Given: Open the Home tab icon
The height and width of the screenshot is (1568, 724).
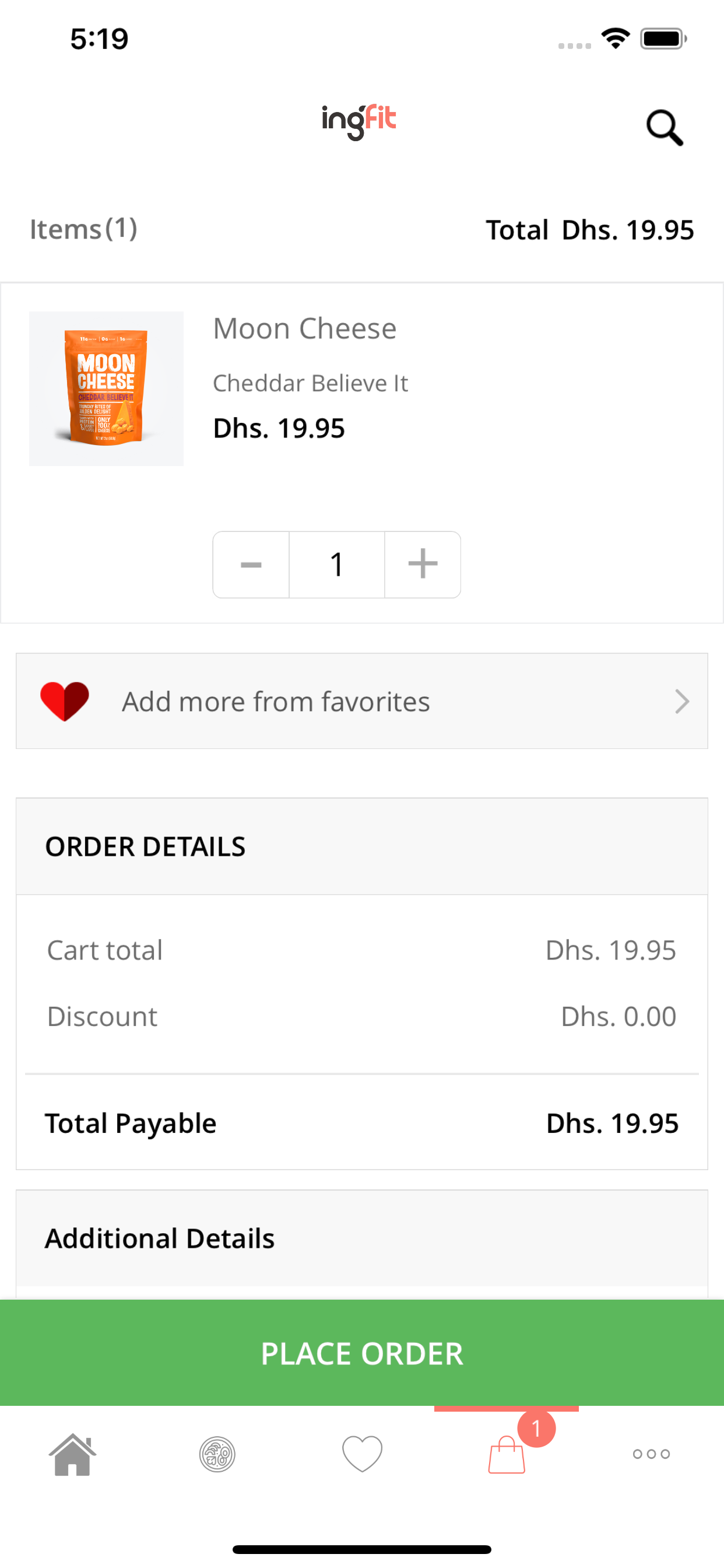Looking at the screenshot, I should tap(72, 1454).
